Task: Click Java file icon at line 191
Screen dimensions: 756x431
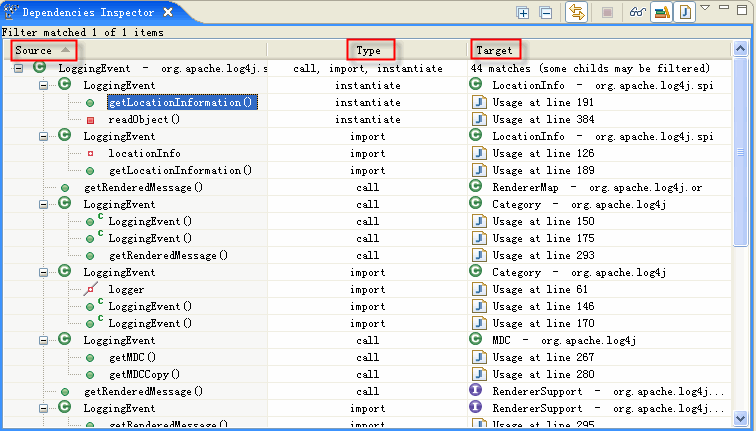Action: pyautogui.click(x=479, y=102)
